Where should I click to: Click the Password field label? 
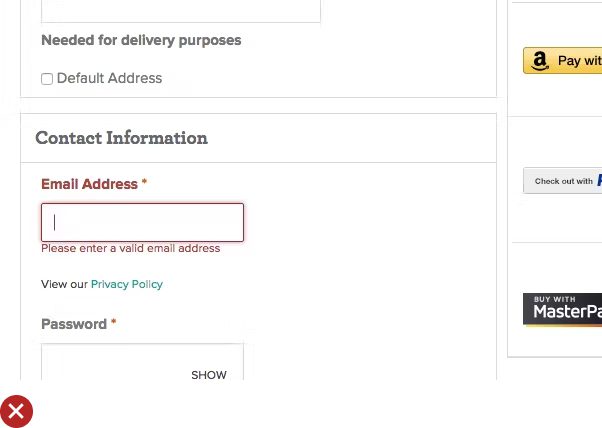(74, 324)
